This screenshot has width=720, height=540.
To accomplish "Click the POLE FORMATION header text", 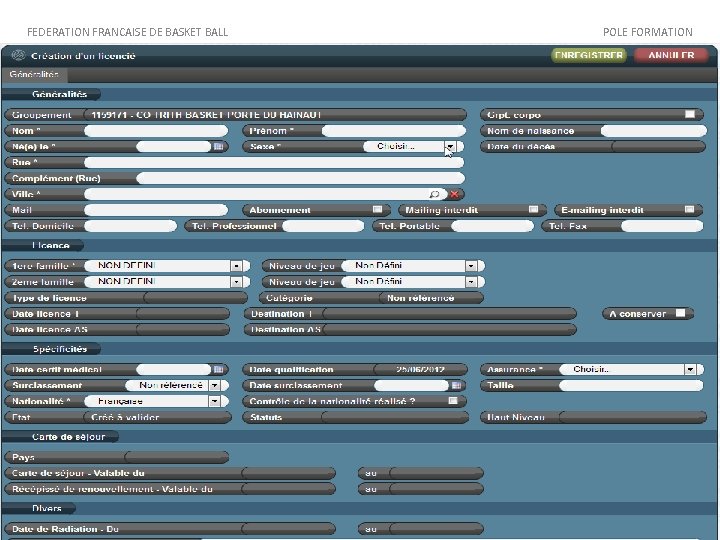I will tap(647, 32).
